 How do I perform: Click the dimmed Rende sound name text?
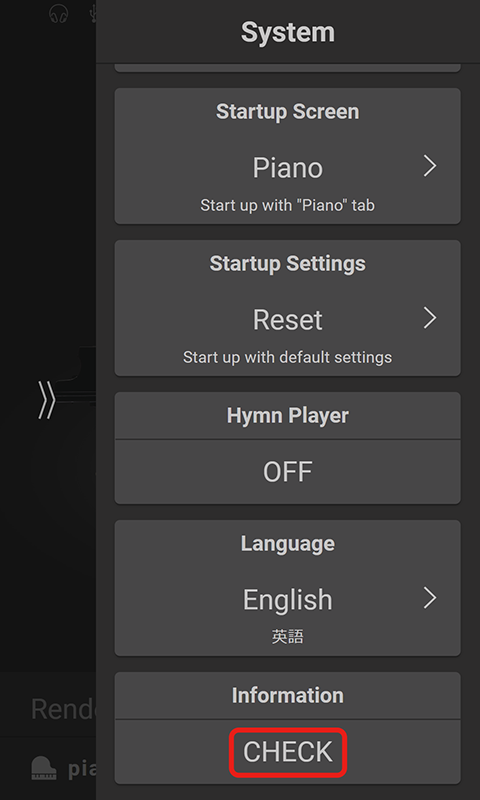pyautogui.click(x=63, y=709)
